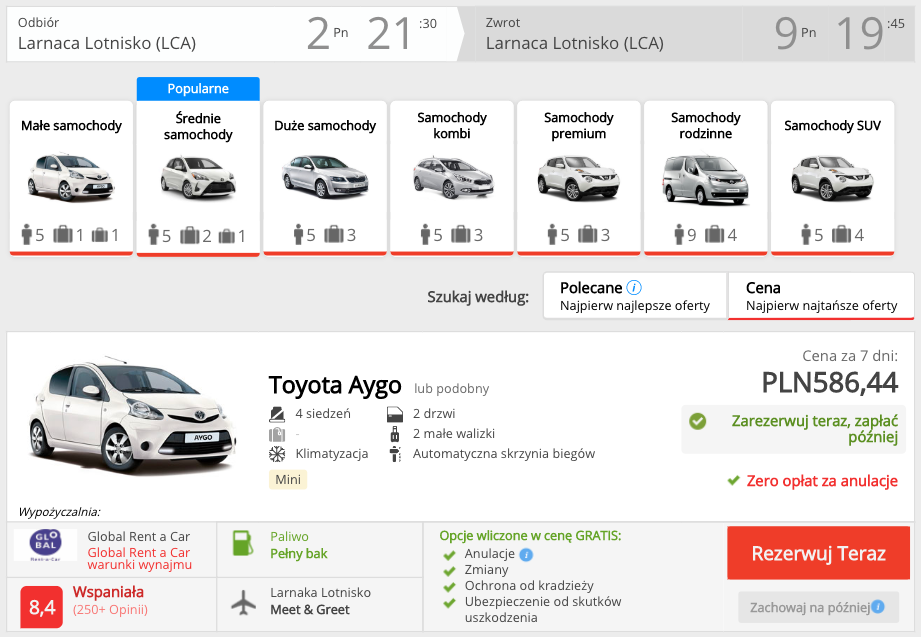Sort by Cena cheapest offers first
The width and height of the screenshot is (921, 637).
tap(821, 296)
